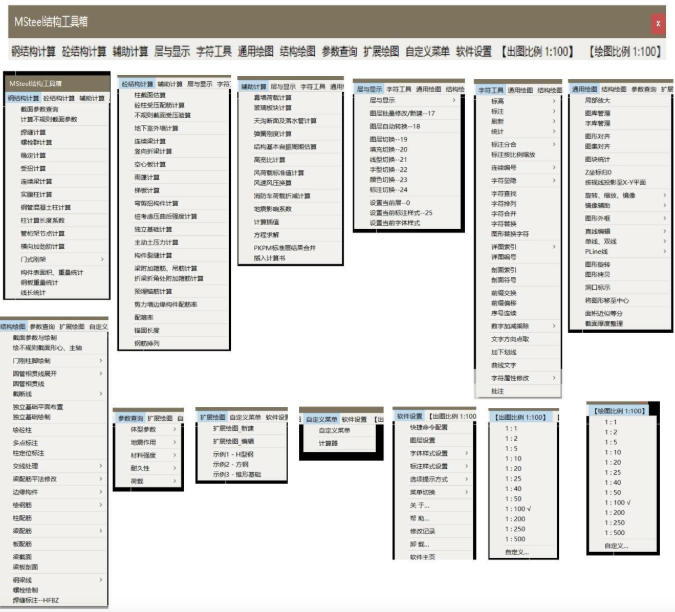Open 钢结构计算 in the large top menu bar
This screenshot has width=675, height=612.
click(x=32, y=51)
